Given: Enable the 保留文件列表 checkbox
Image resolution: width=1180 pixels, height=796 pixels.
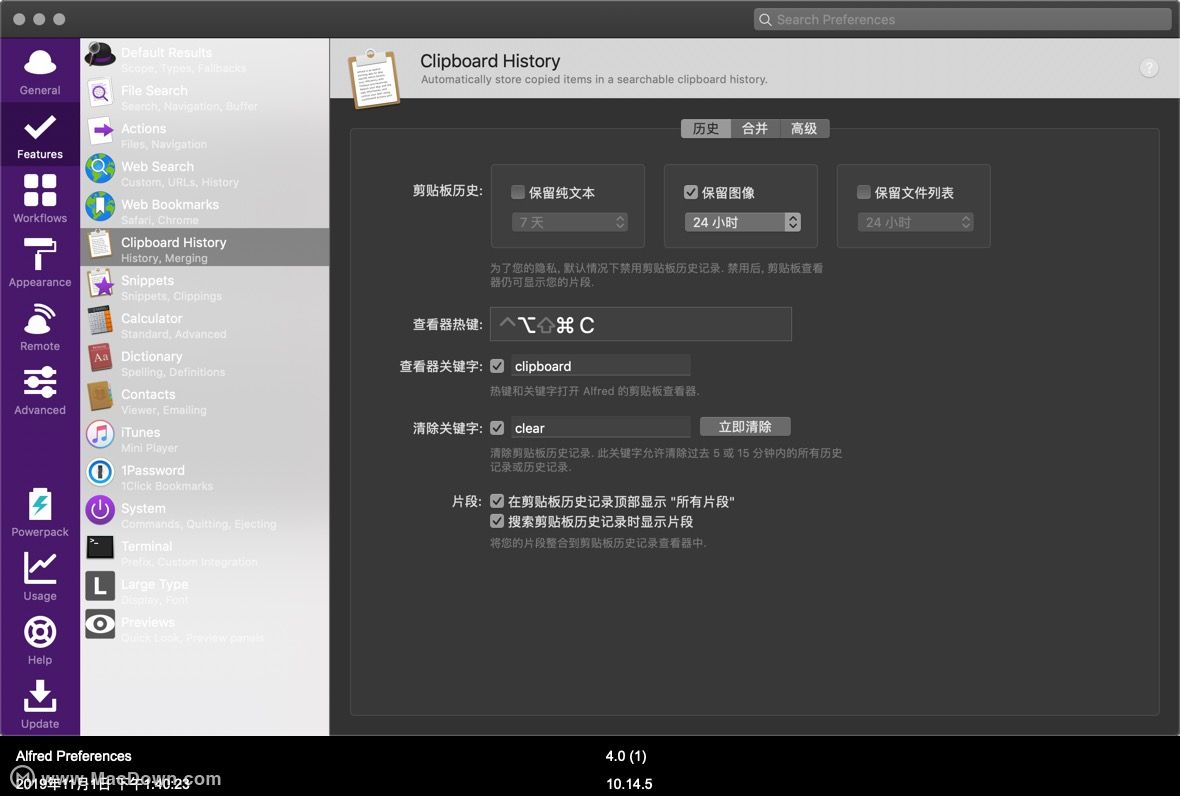Looking at the screenshot, I should click(x=864, y=193).
